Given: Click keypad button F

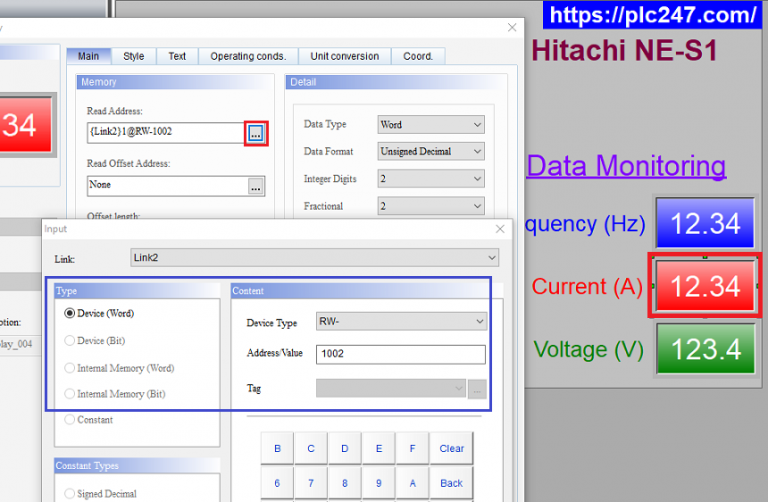Looking at the screenshot, I should click(x=412, y=448).
